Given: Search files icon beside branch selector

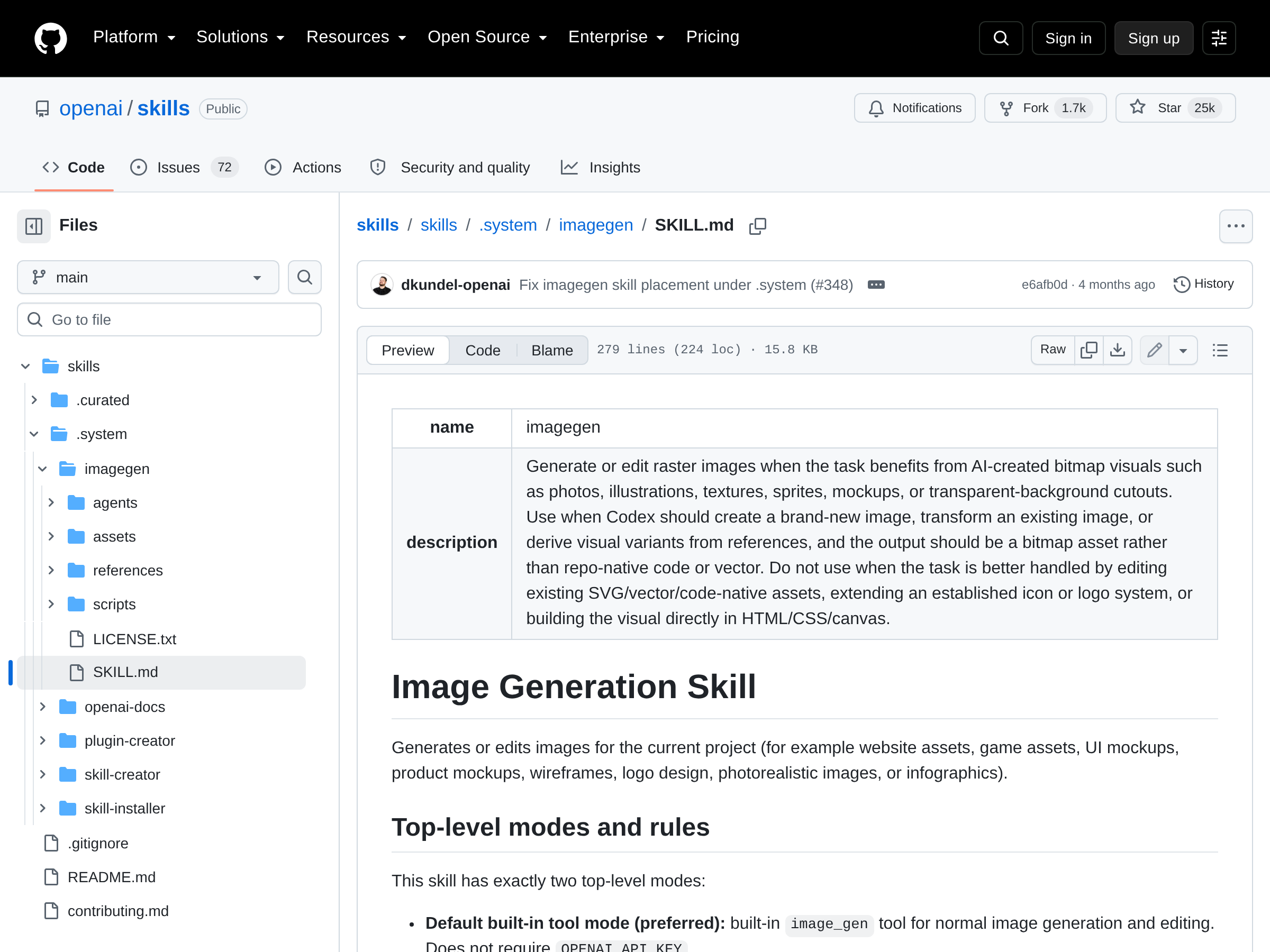Looking at the screenshot, I should point(304,277).
